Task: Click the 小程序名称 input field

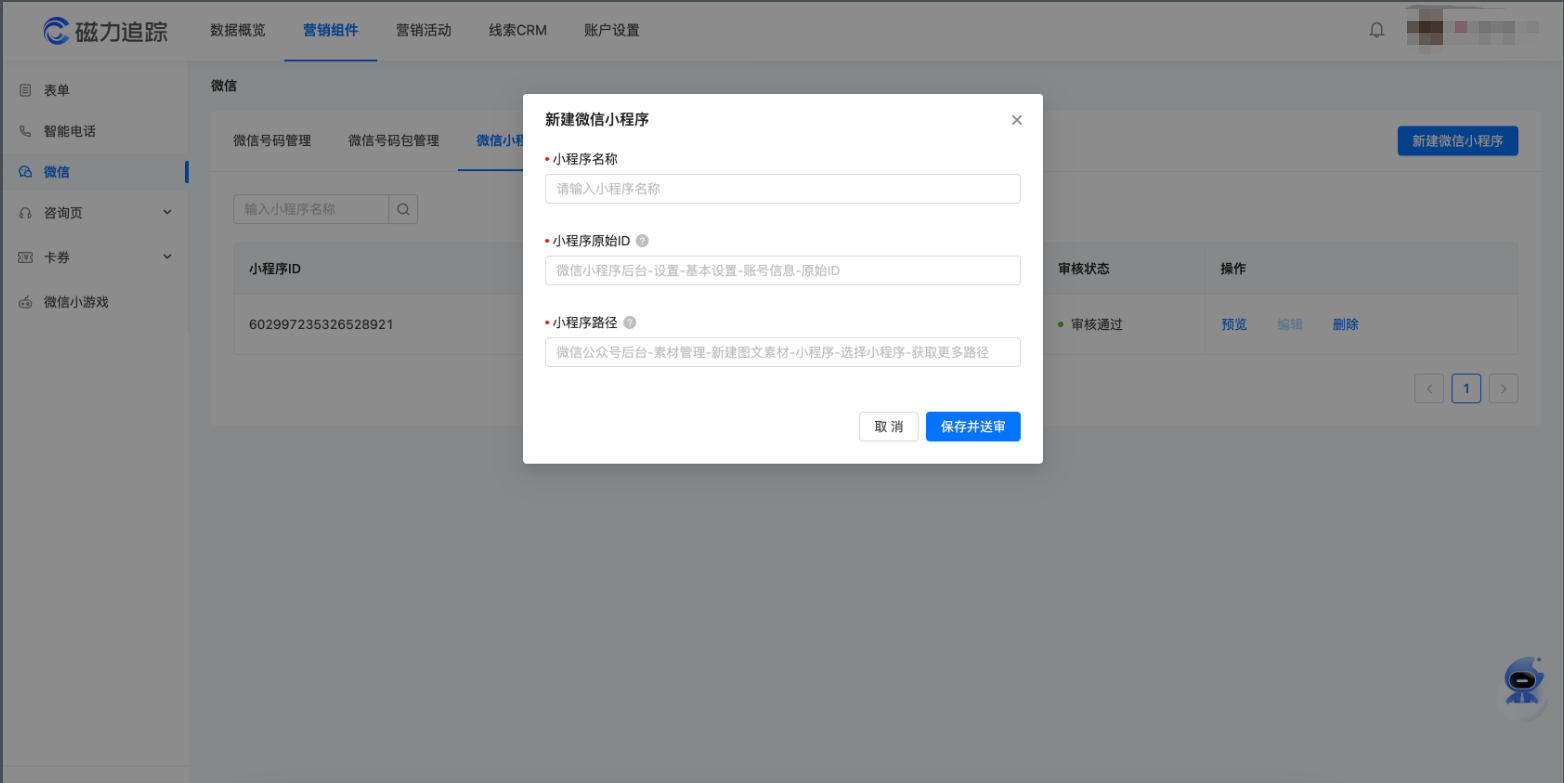Action: pyautogui.click(x=782, y=188)
